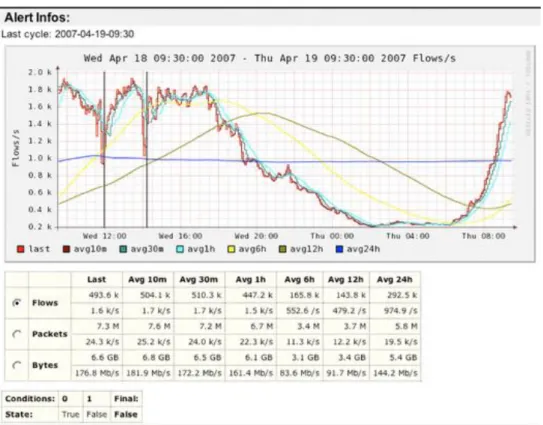
Task: Click the cyan avg1h legend swatch
Action: click(180, 249)
